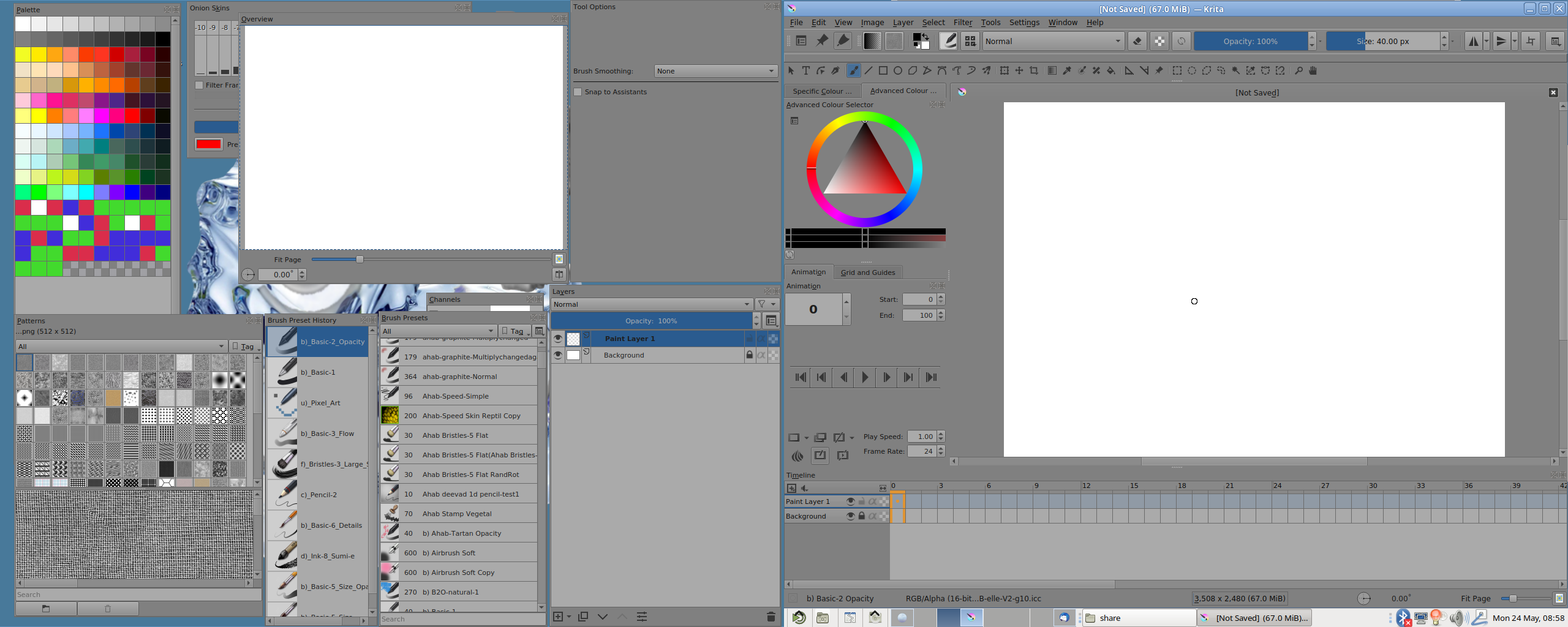
Task: Select the Line tool
Action: point(869,70)
